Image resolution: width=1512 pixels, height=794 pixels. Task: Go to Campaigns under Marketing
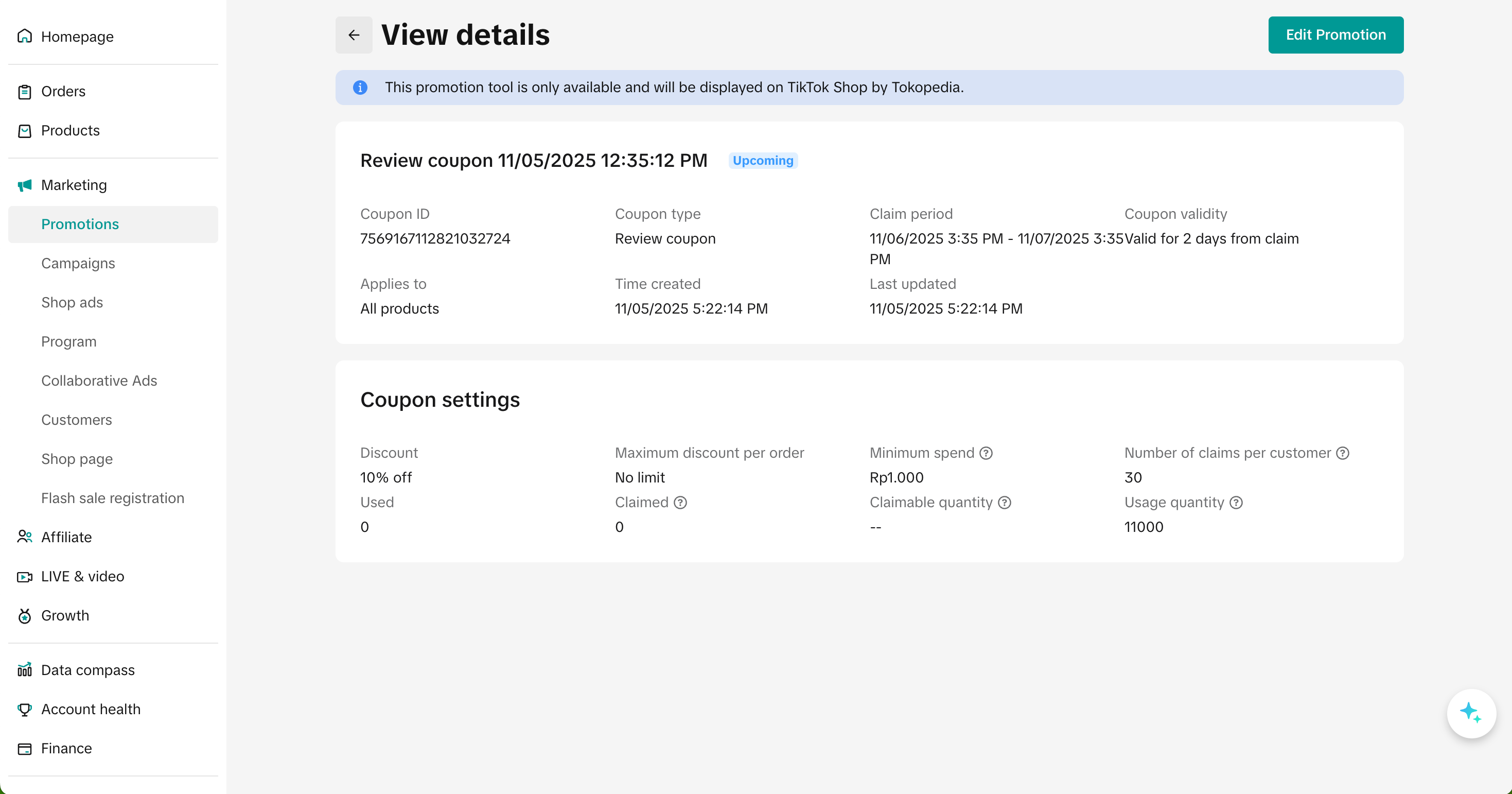click(78, 263)
